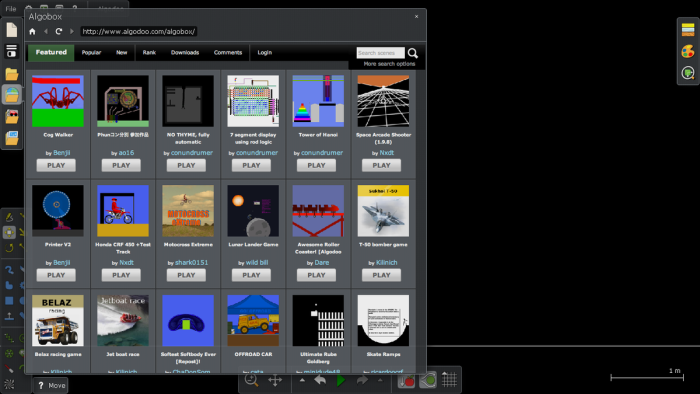Redo the last undone action
This screenshot has height=394, width=700.
362,380
